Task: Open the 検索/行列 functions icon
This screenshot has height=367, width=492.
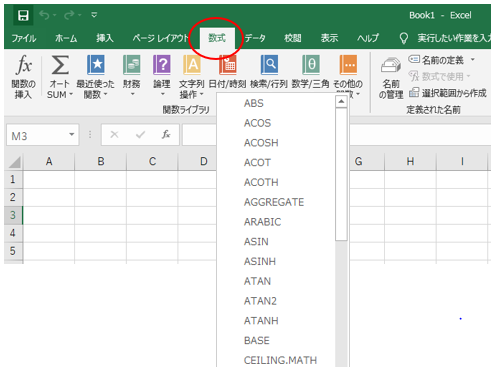Action: point(269,65)
